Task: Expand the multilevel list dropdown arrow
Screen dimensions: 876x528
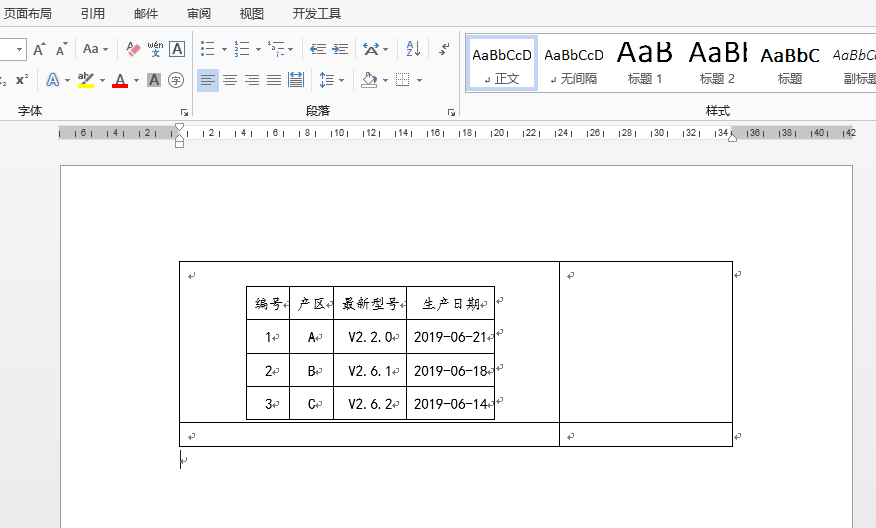Action: [291, 49]
